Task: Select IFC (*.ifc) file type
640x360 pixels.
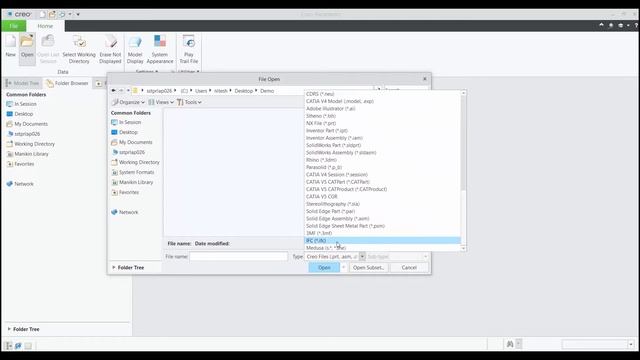Action: coord(382,241)
